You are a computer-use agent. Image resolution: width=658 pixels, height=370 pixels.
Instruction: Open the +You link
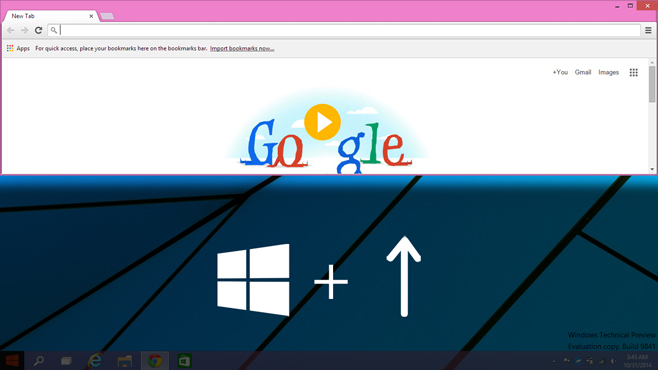tap(560, 72)
